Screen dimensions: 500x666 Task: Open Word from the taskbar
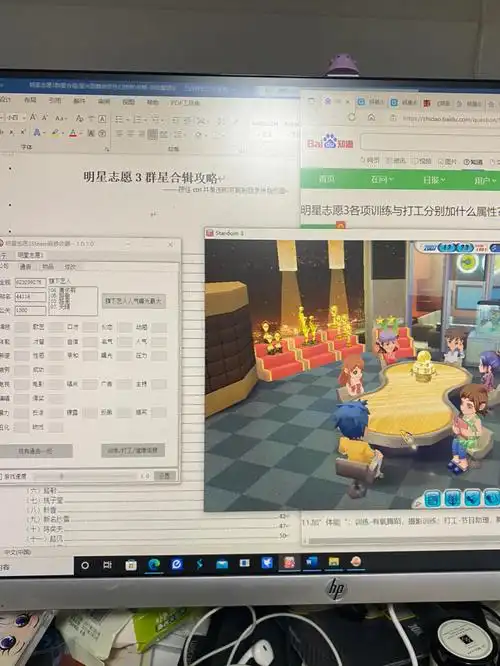[311, 563]
